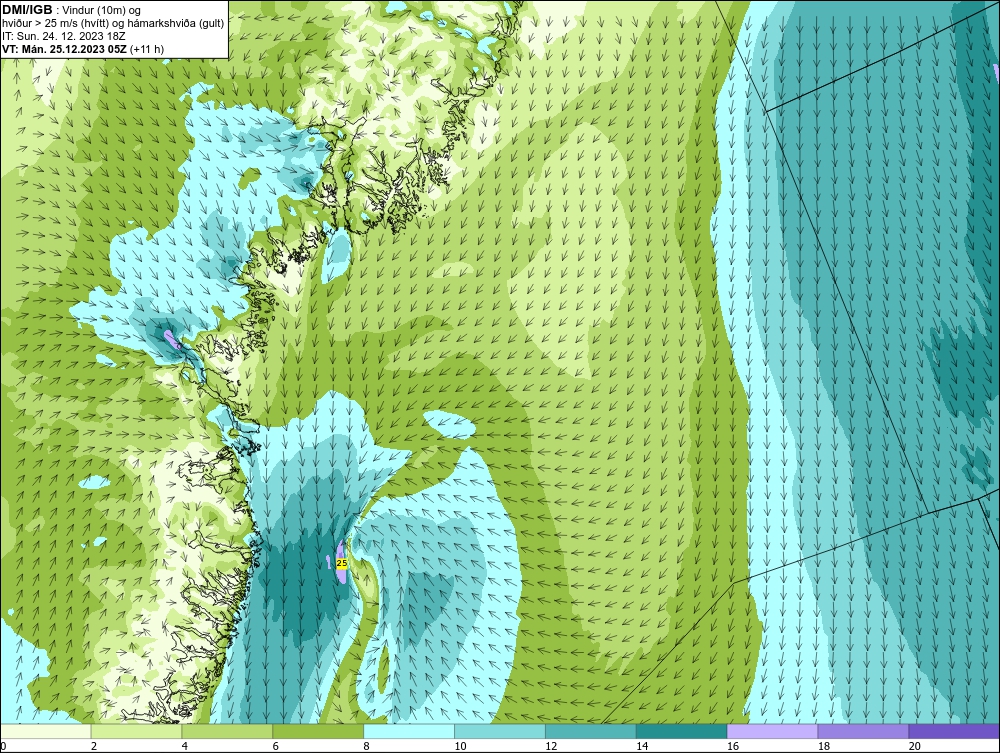Click the 'IT: Sun. 24. 12. 2023 18Z' line

64,36
